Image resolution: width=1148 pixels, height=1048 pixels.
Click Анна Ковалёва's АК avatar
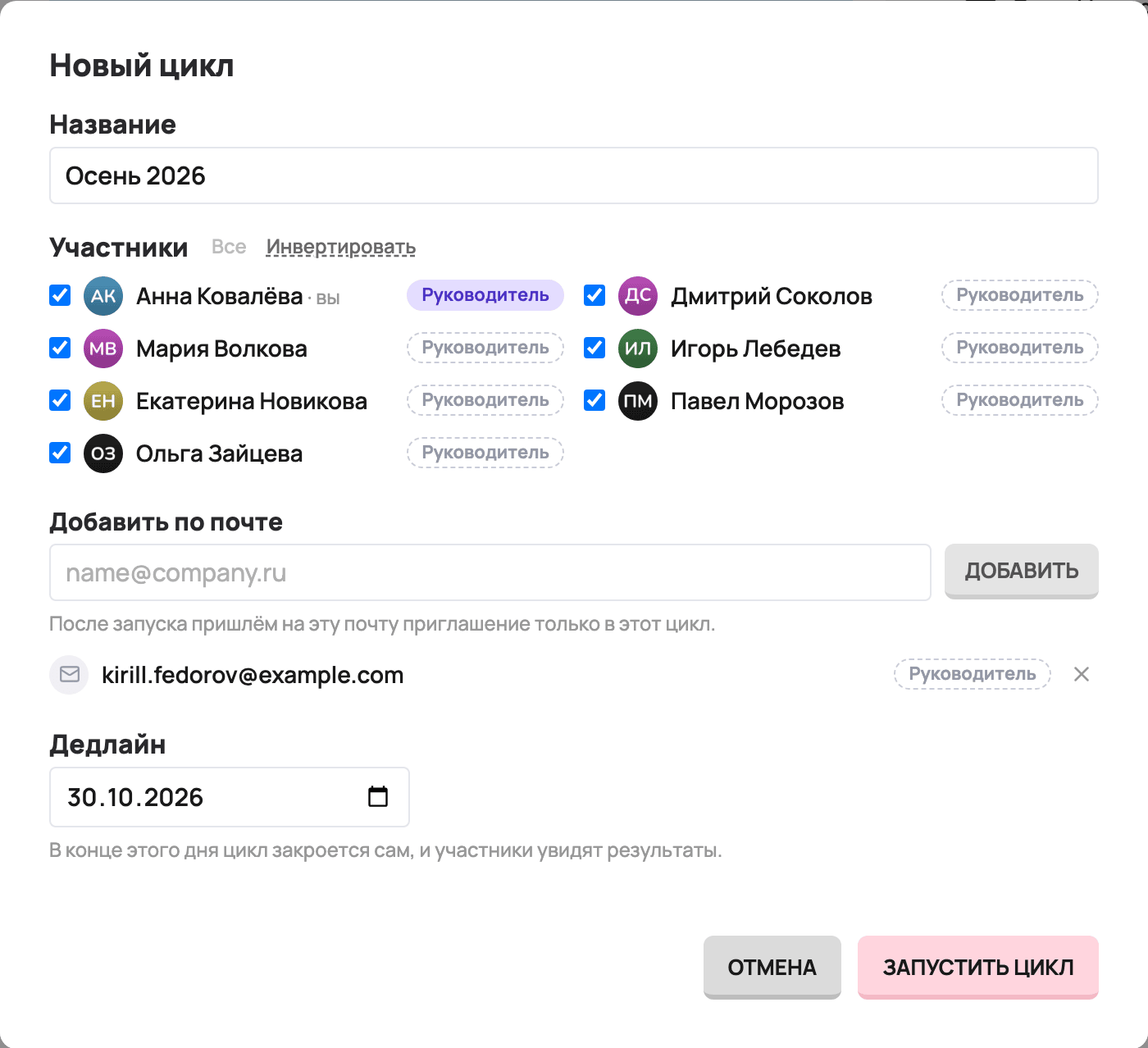103,296
